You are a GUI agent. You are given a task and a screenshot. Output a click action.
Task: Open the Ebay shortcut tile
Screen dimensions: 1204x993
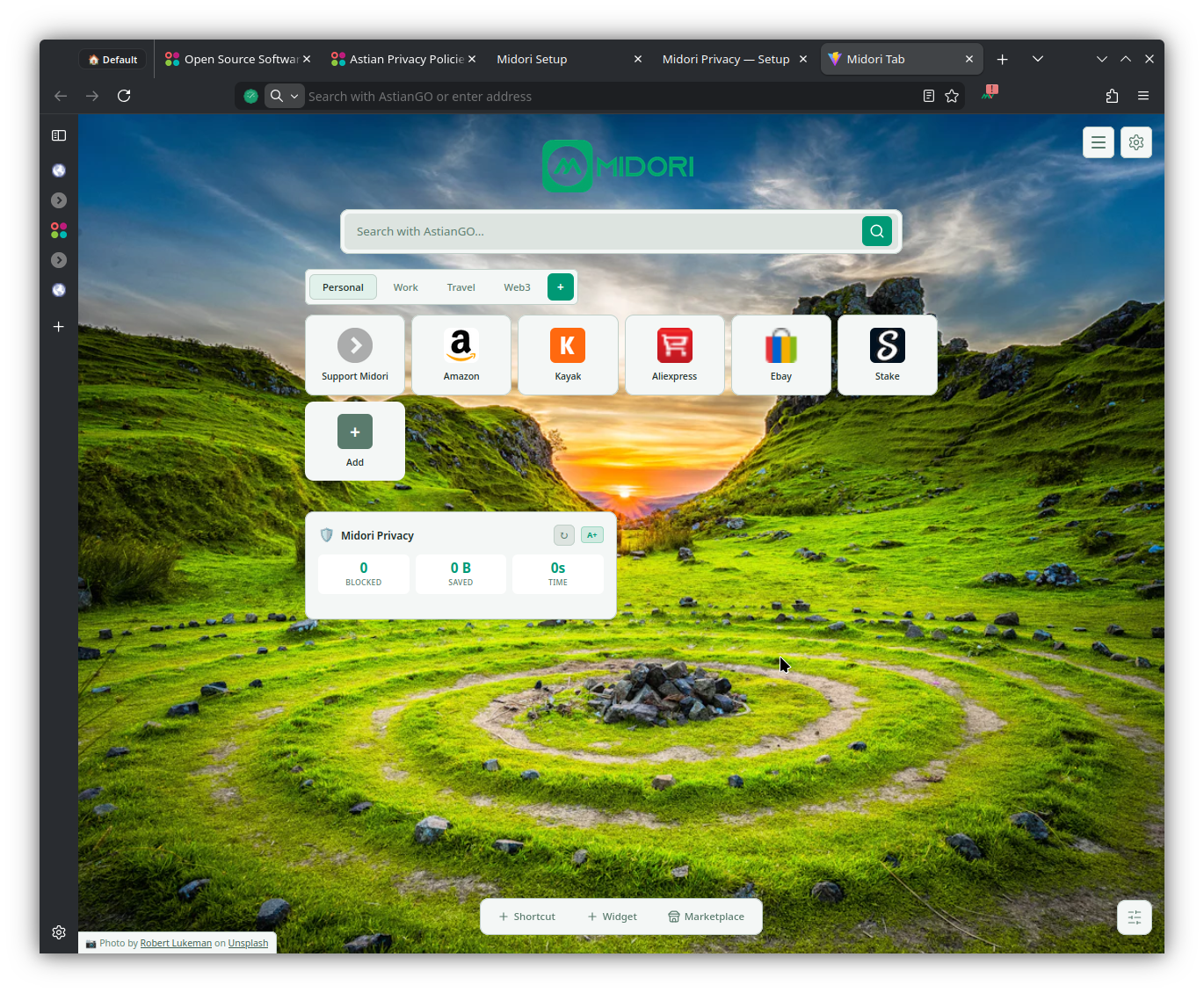[x=781, y=355]
